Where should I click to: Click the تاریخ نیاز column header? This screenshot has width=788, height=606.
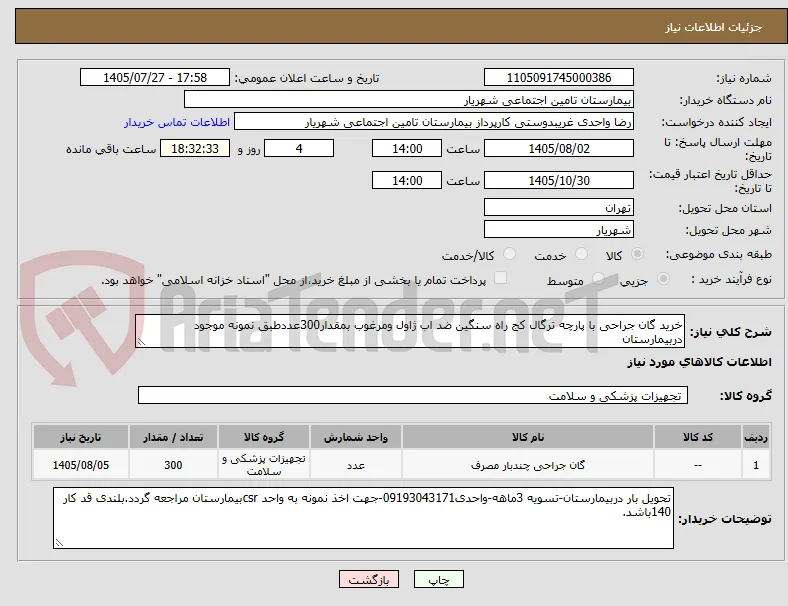[x=80, y=437]
